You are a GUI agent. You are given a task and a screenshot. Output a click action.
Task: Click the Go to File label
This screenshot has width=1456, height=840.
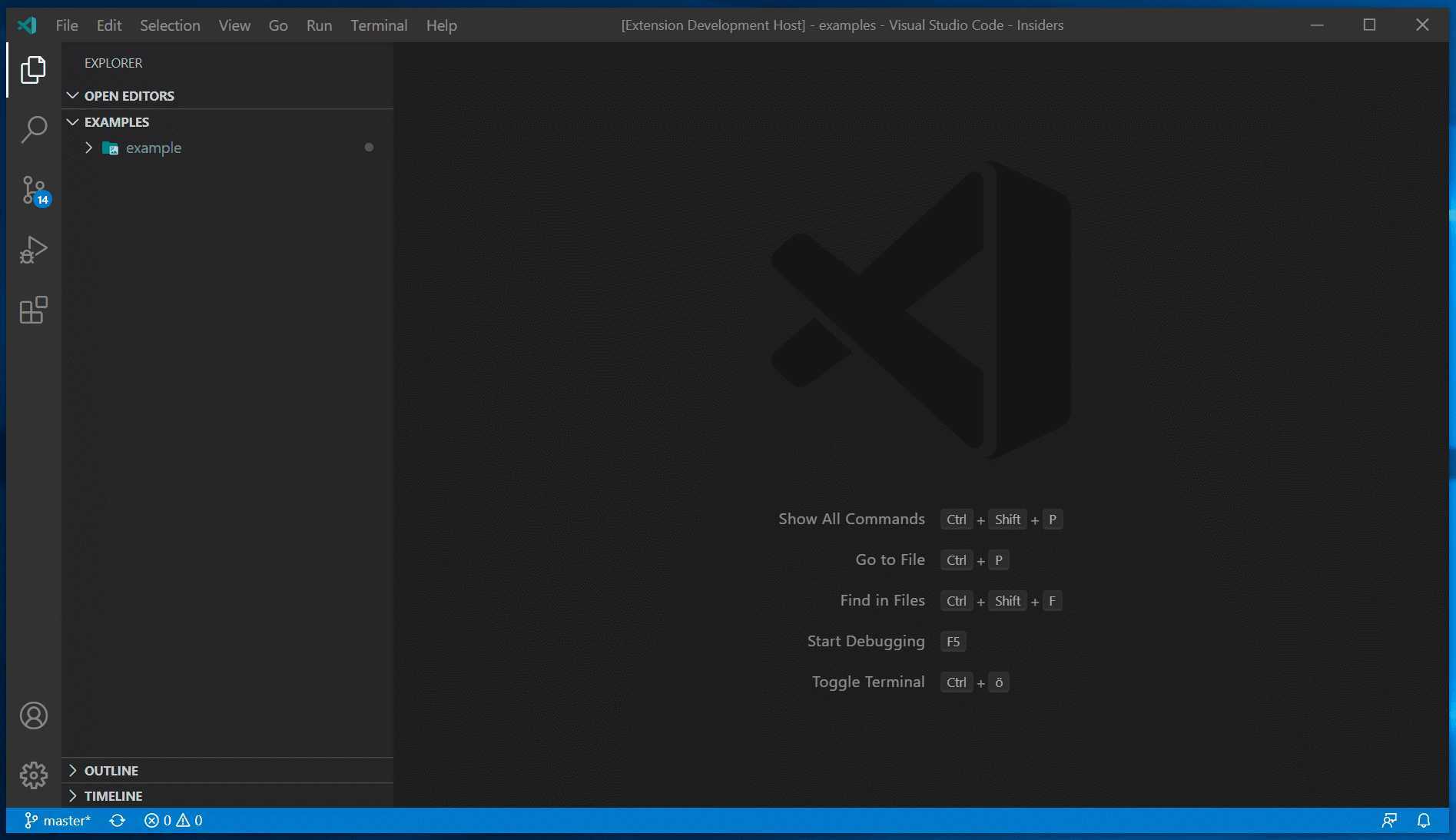(x=890, y=559)
